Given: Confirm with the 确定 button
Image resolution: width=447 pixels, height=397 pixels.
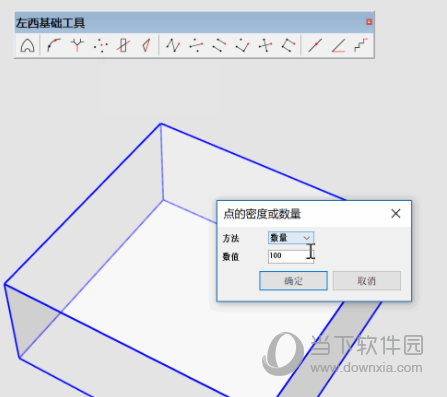Looking at the screenshot, I should [293, 281].
